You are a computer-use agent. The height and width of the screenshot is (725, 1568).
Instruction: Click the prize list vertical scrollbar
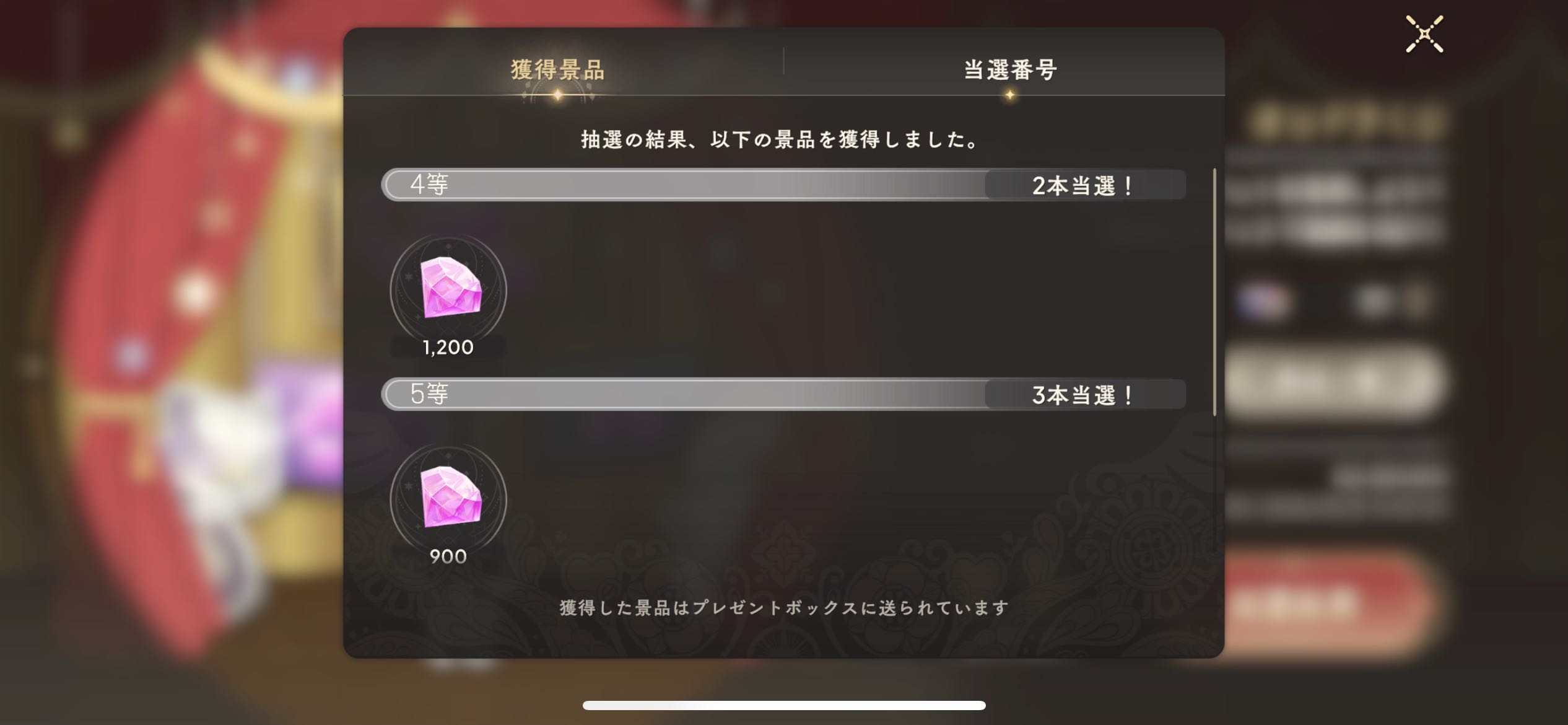click(x=1214, y=291)
